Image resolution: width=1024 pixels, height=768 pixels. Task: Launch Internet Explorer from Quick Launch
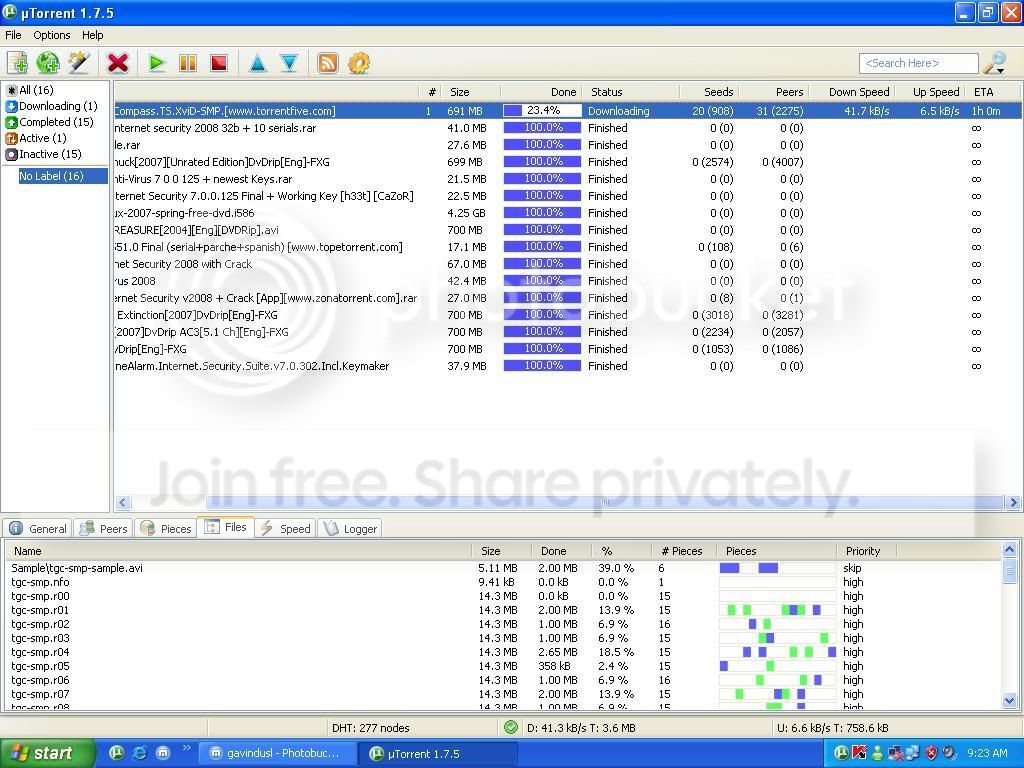coord(140,753)
